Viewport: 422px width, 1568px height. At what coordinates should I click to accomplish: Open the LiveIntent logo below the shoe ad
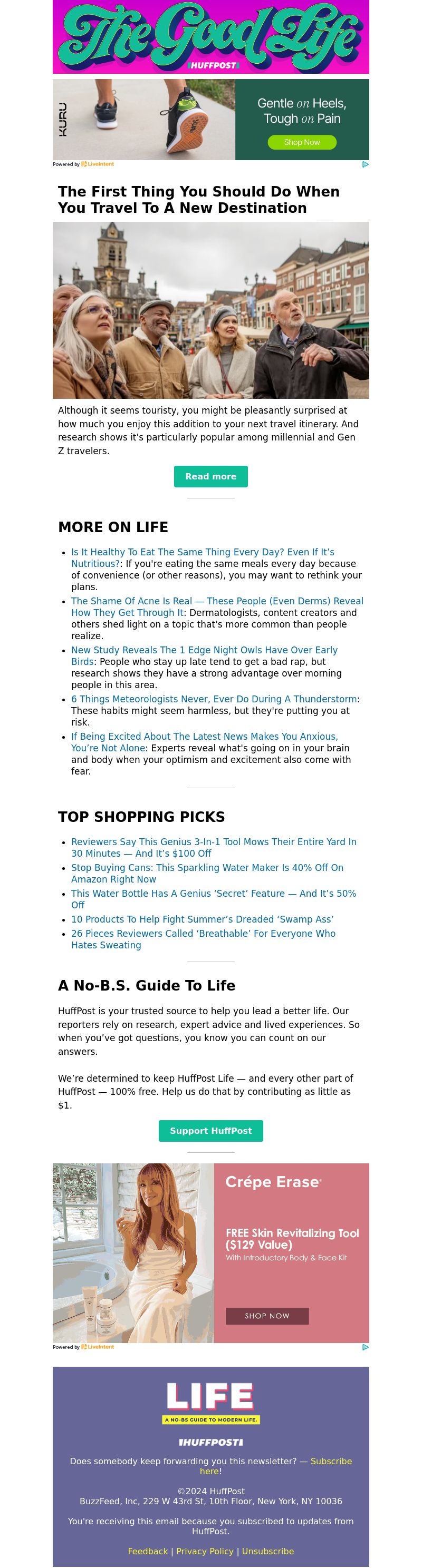tap(98, 164)
